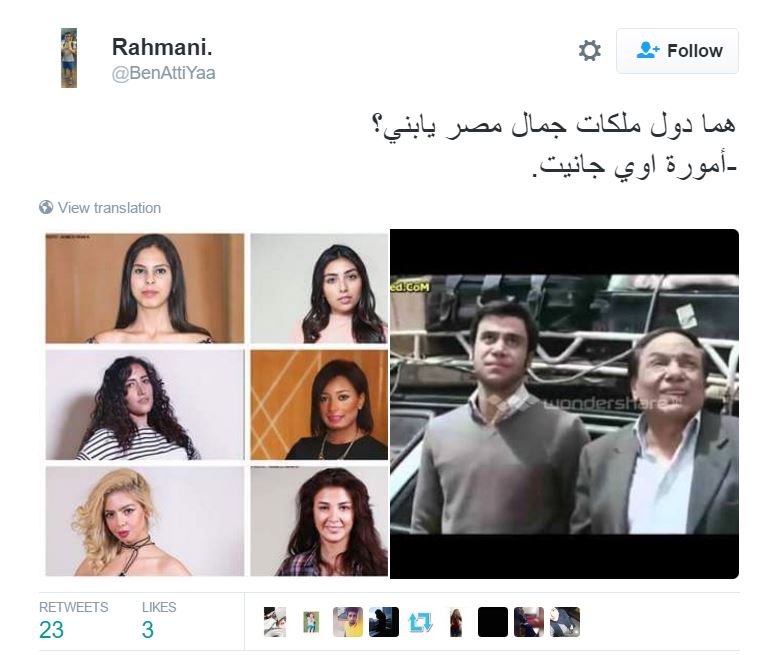
Task: Click the Arabic tweet text
Action: pos(555,145)
